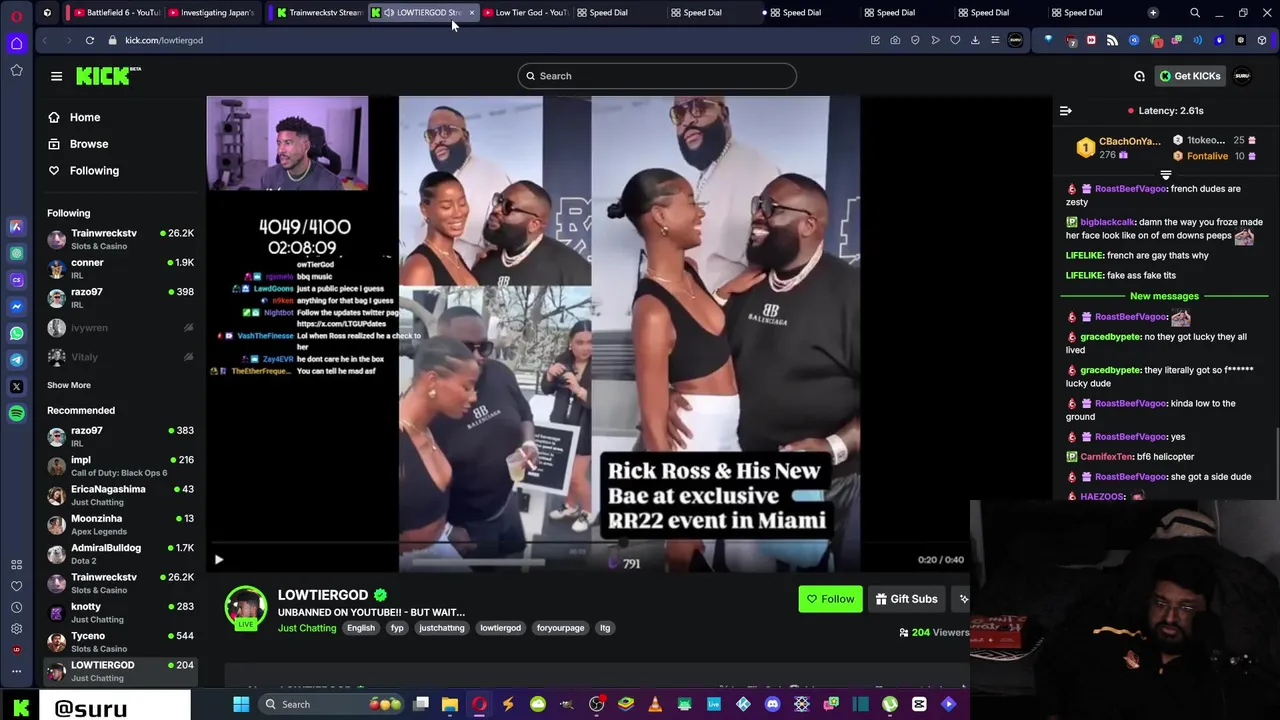The image size is (1280, 720).
Task: Click the Opera menu icon
Action: pyautogui.click(x=16, y=16)
